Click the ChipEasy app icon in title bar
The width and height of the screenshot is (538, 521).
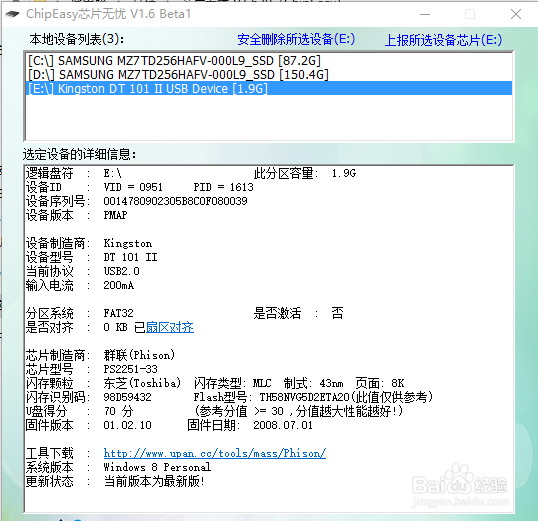pyautogui.click(x=13, y=14)
